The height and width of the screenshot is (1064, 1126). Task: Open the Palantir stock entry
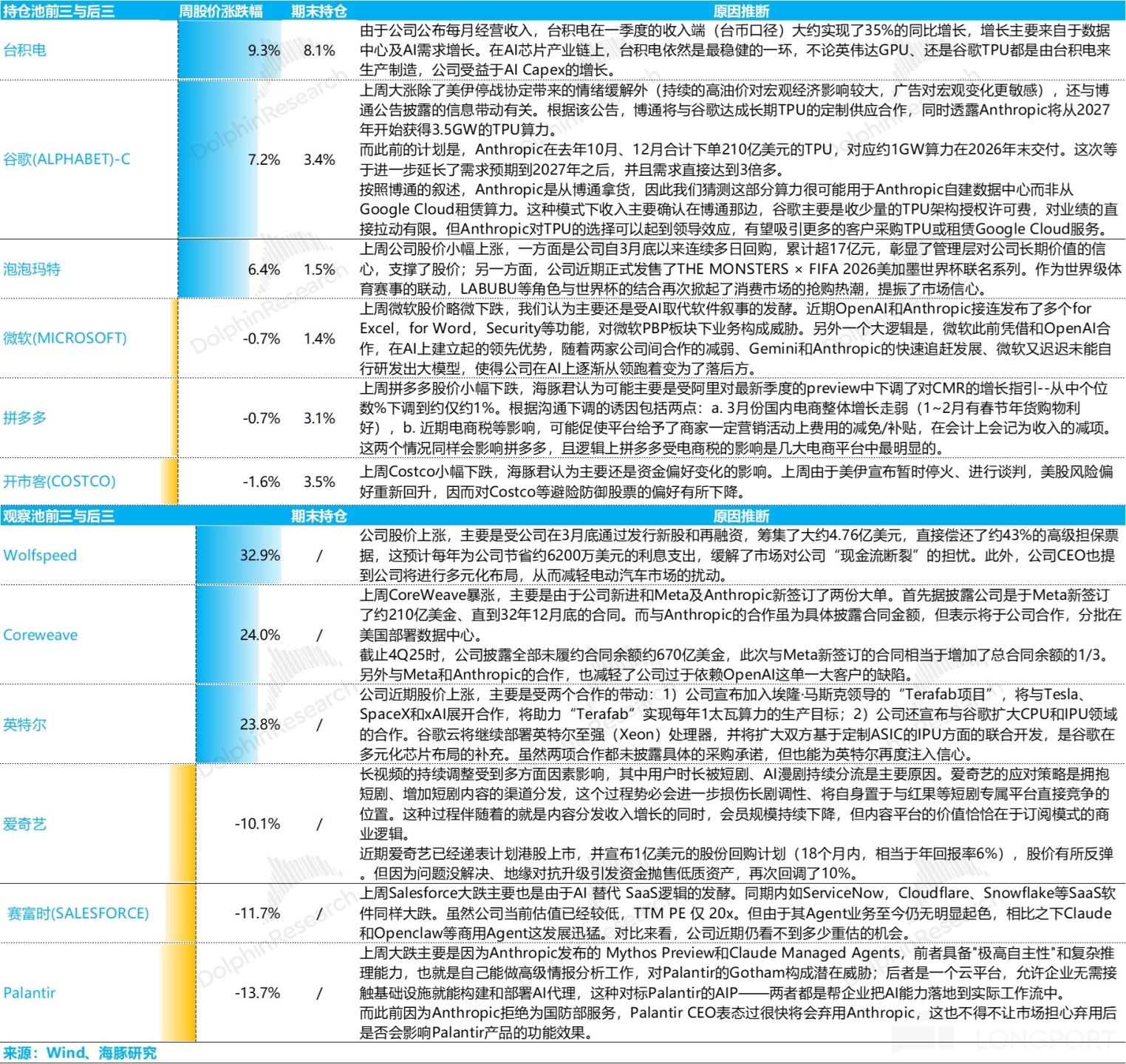pyautogui.click(x=30, y=993)
